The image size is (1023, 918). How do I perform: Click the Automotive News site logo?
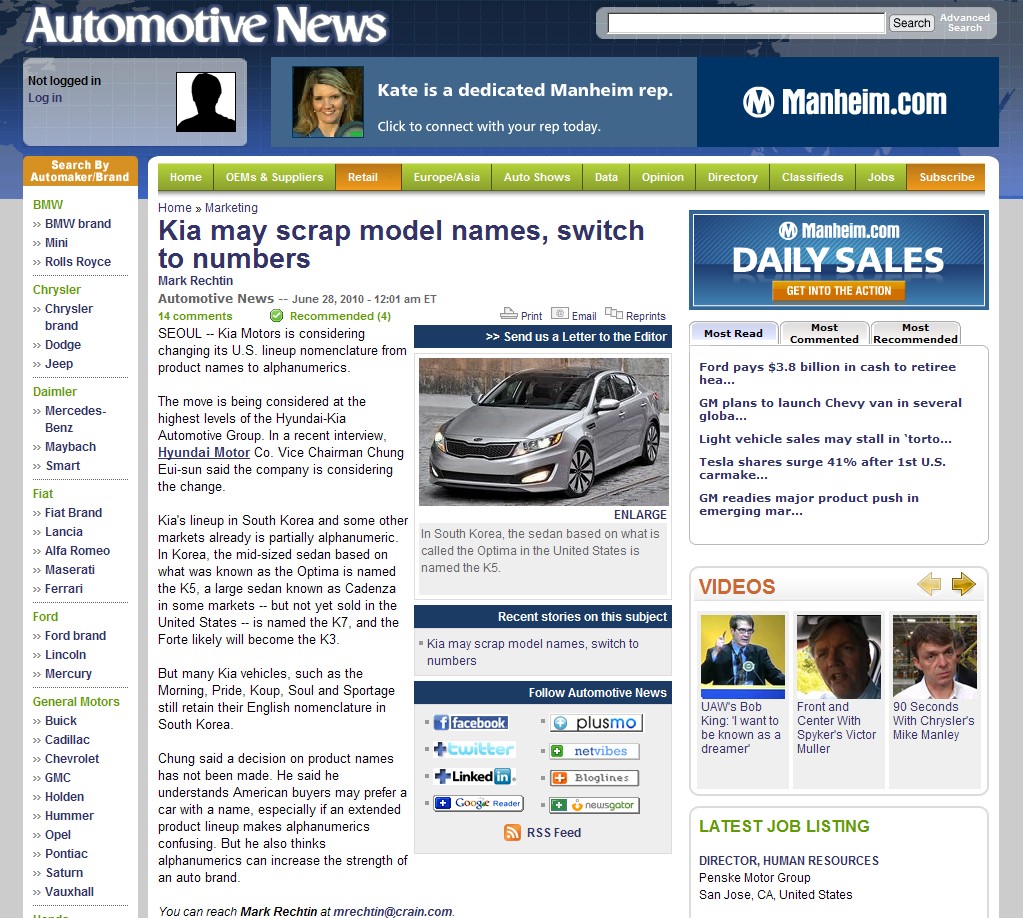pos(207,26)
